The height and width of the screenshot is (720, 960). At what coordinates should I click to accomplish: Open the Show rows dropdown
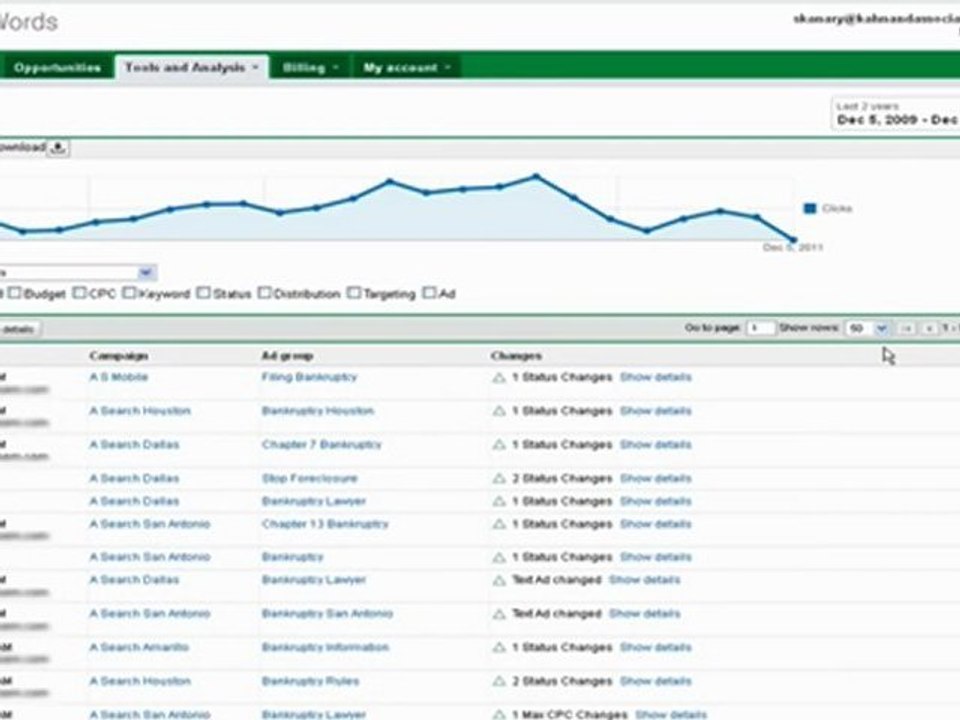tap(866, 329)
